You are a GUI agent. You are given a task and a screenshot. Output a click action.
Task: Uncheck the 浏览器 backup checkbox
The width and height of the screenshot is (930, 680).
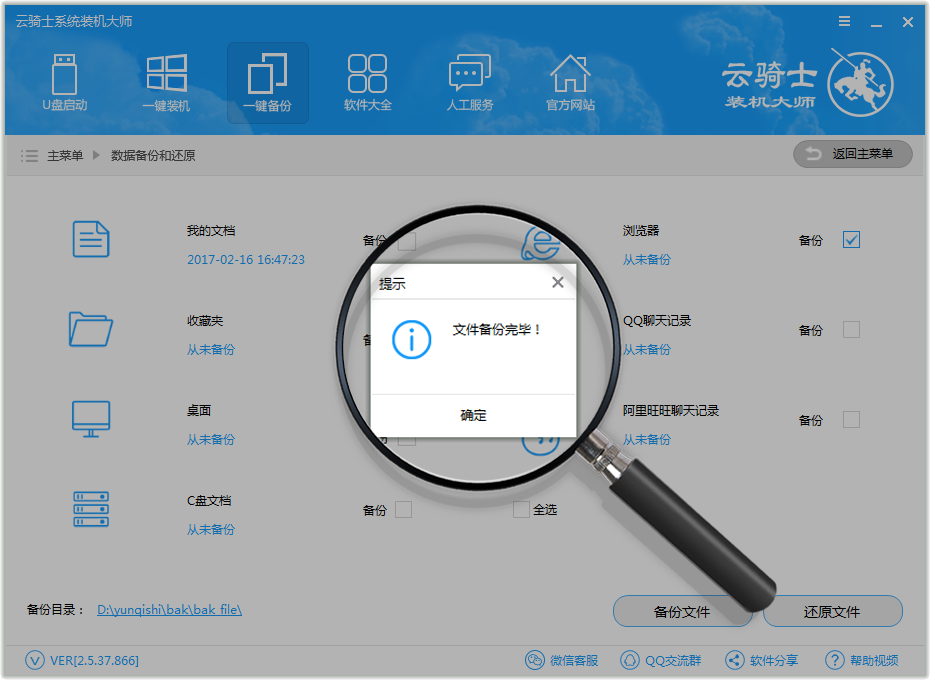click(851, 240)
